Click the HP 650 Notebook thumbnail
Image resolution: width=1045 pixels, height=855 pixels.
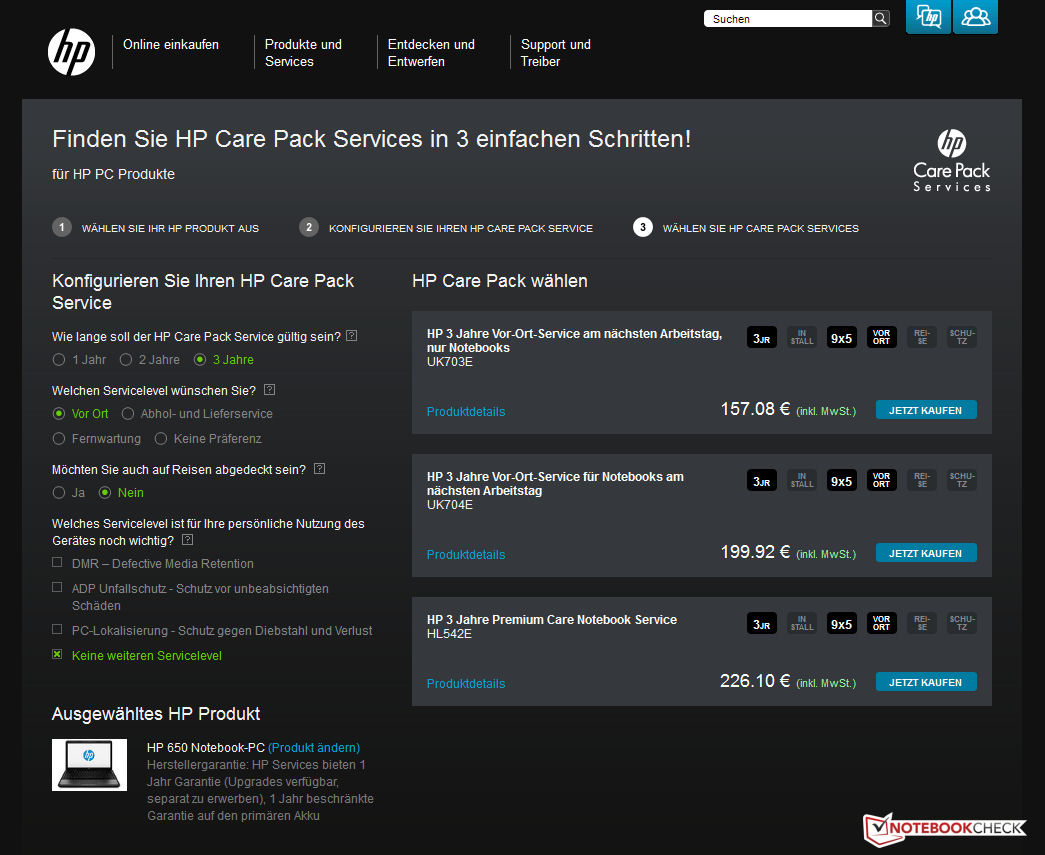pos(89,764)
